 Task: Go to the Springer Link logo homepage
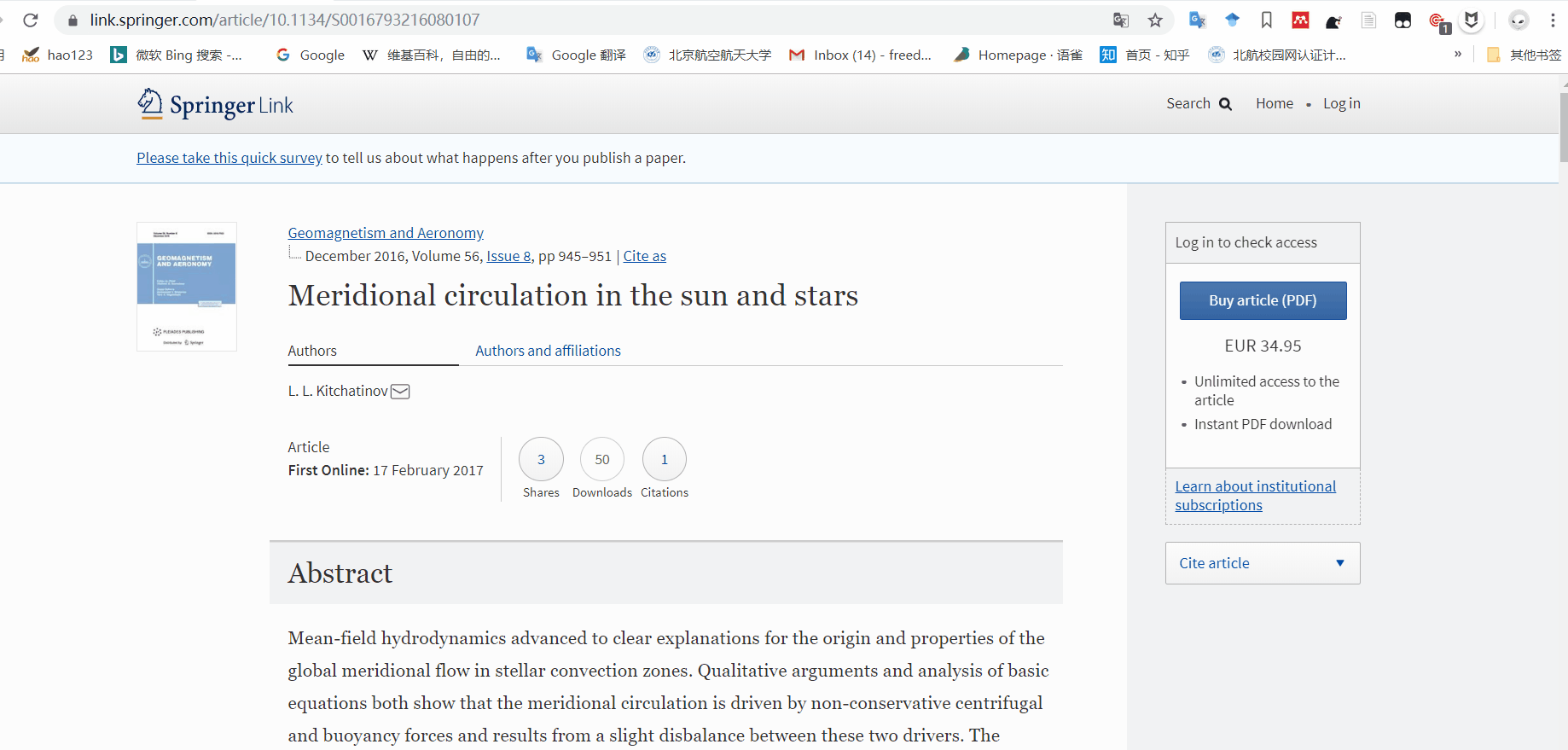(215, 104)
